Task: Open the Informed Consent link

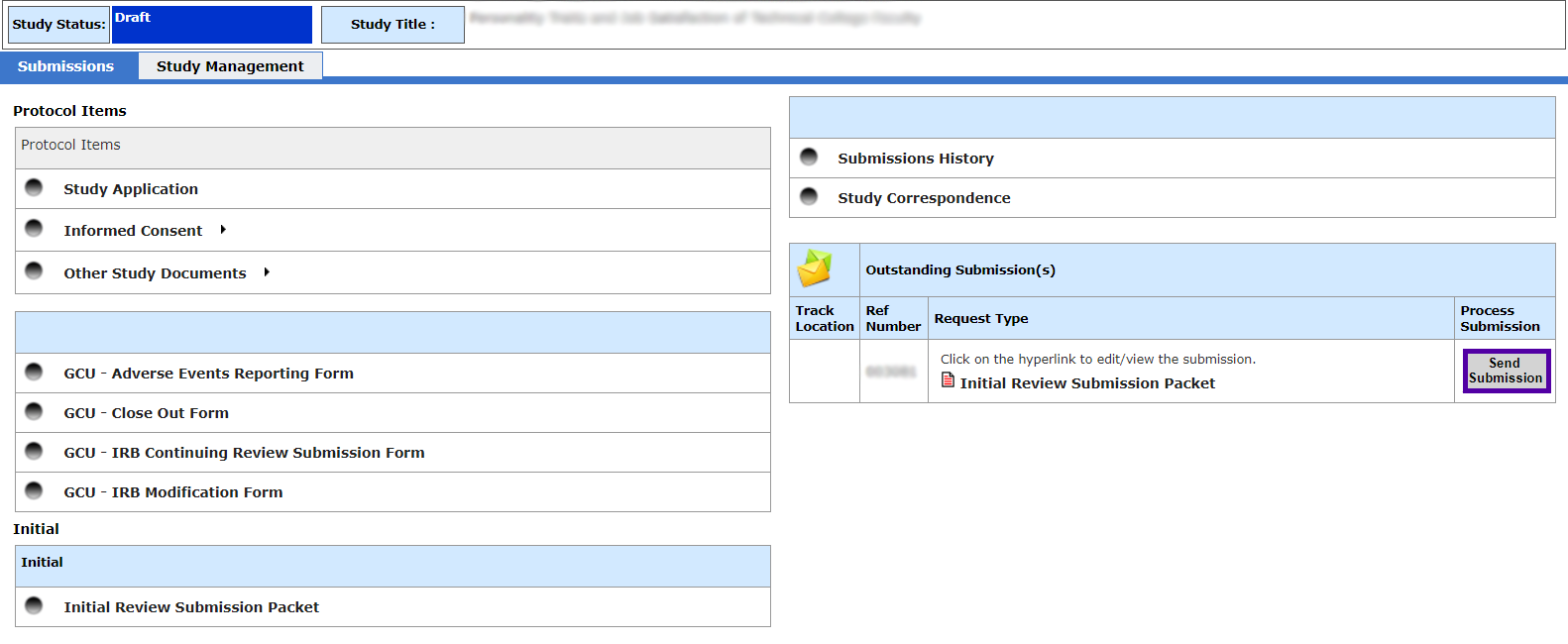Action: (133, 231)
